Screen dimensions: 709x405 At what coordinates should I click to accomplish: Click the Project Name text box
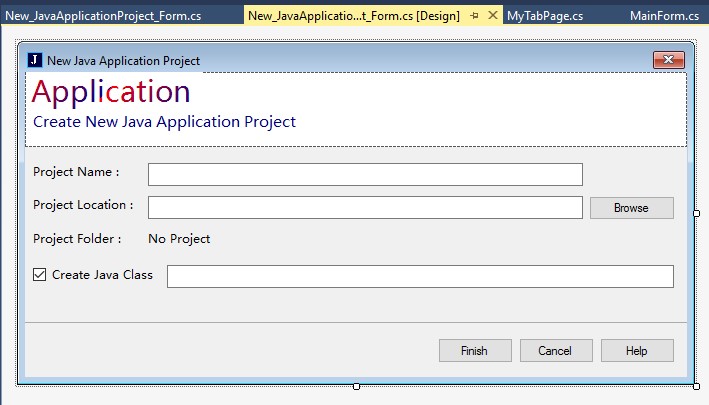coord(365,174)
